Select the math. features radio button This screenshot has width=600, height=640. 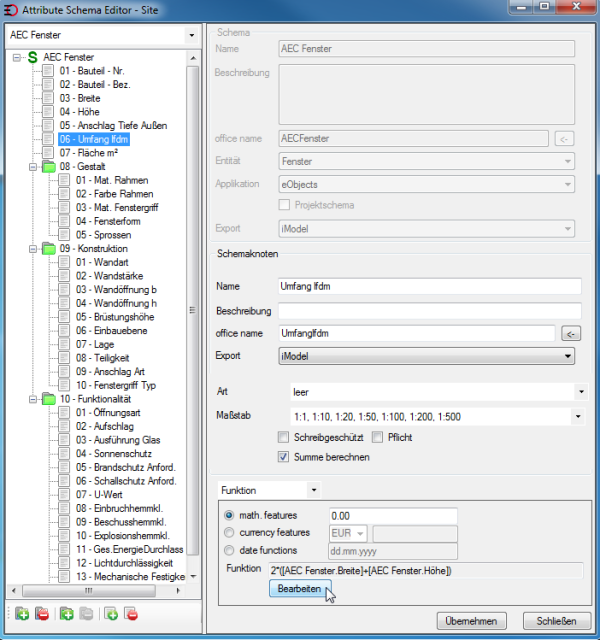coord(229,515)
